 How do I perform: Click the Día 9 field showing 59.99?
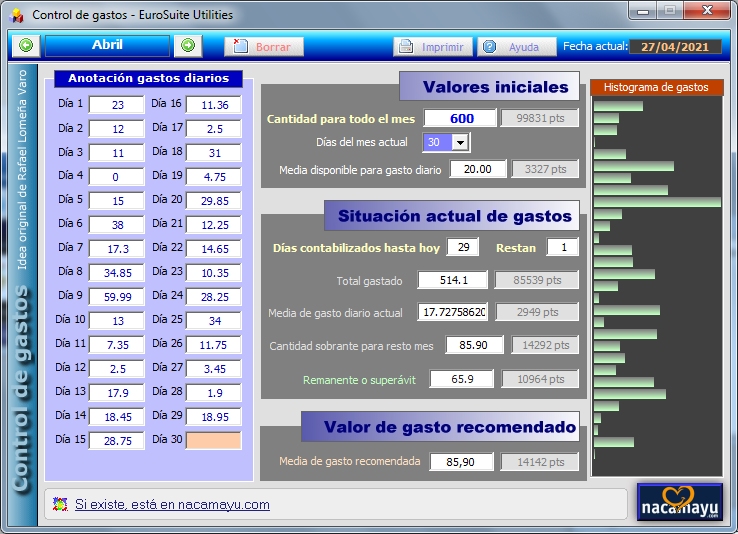[x=116, y=296]
